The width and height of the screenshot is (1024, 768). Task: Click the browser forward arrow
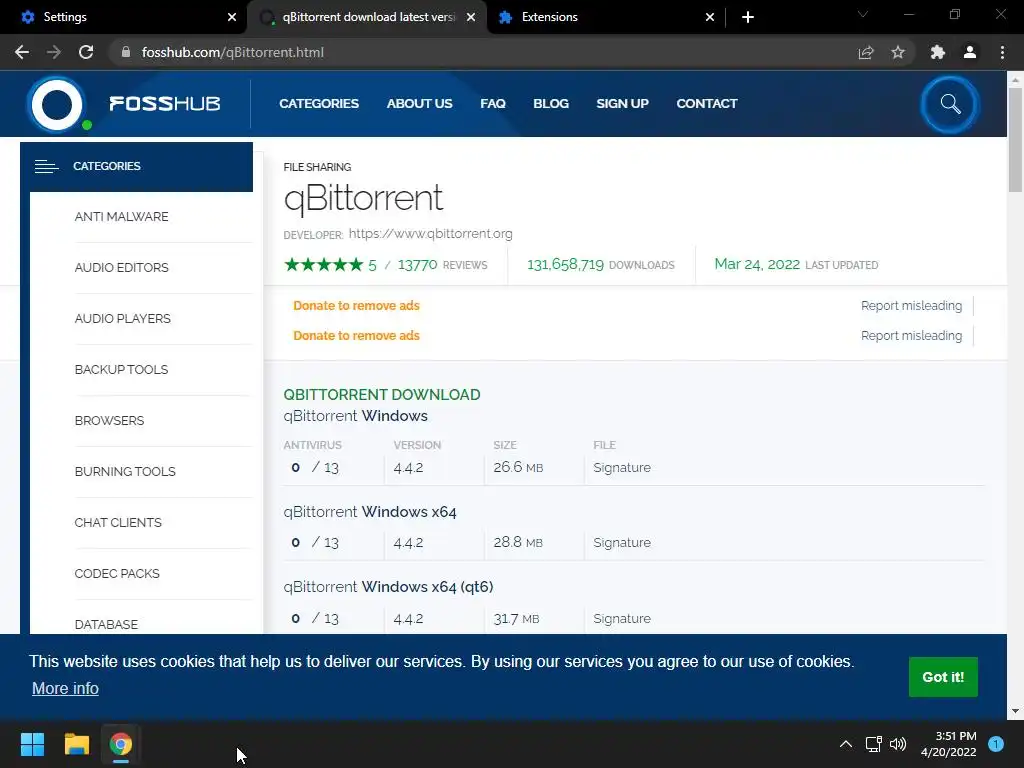point(54,52)
